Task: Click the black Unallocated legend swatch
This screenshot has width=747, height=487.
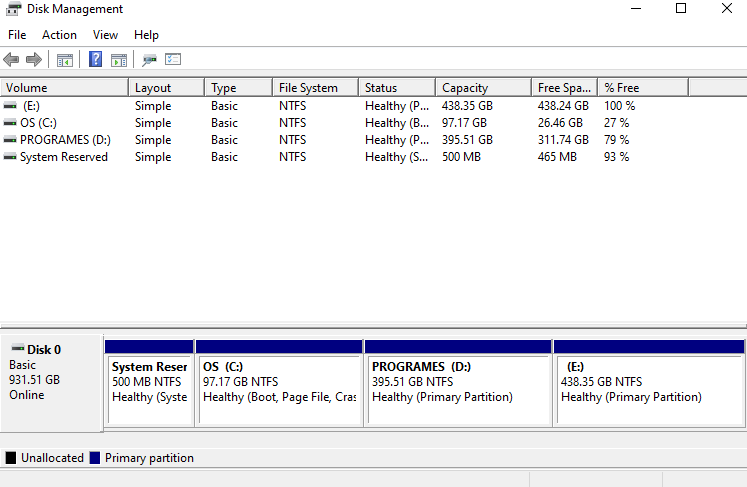Action: click(x=10, y=458)
